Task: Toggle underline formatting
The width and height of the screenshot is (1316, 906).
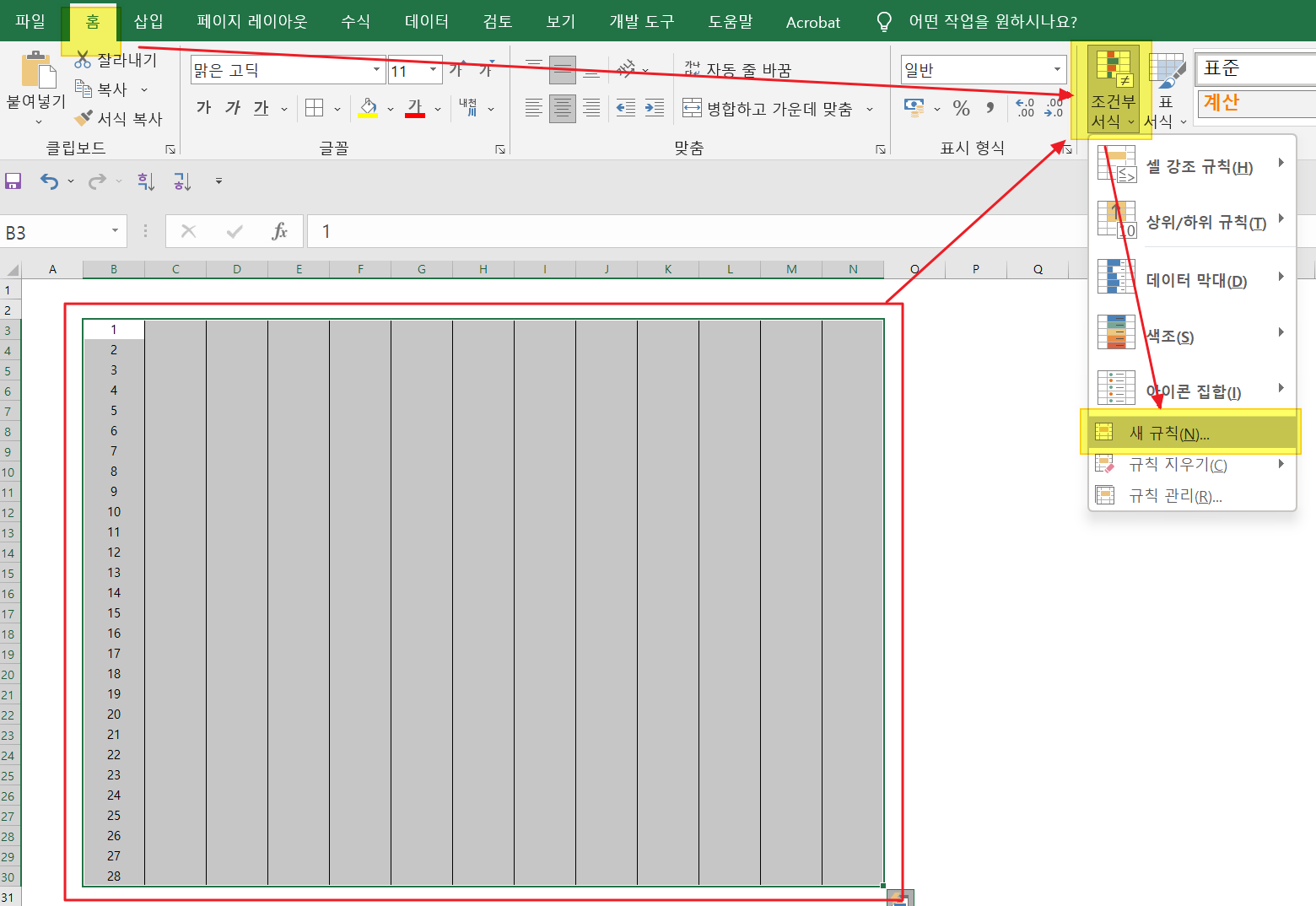Action: pos(261,107)
